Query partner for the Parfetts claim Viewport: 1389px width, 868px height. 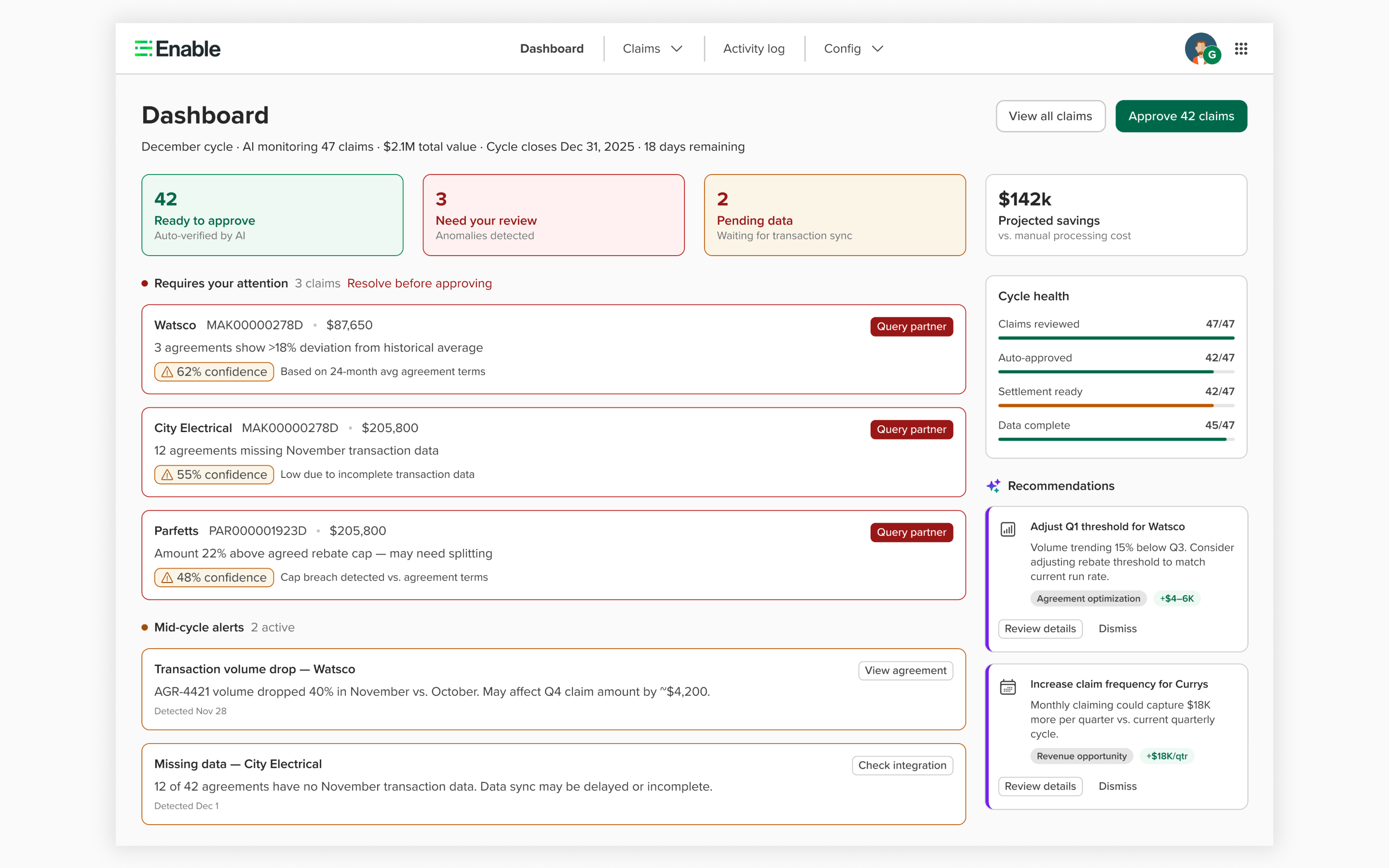(x=911, y=532)
